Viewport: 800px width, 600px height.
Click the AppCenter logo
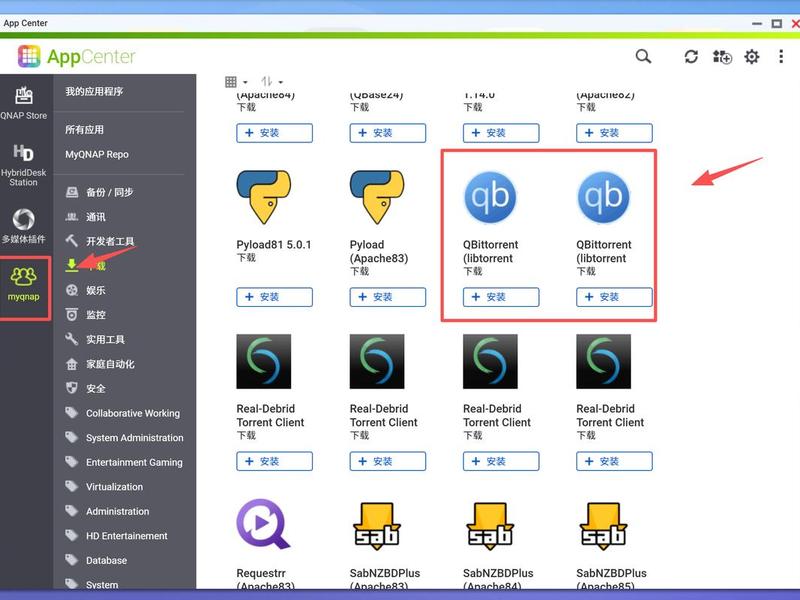[x=77, y=56]
